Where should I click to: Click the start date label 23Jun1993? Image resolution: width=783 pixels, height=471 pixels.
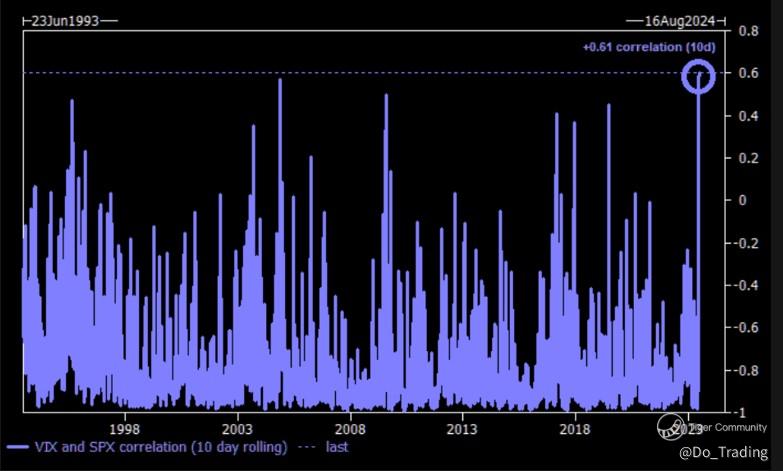(65, 21)
